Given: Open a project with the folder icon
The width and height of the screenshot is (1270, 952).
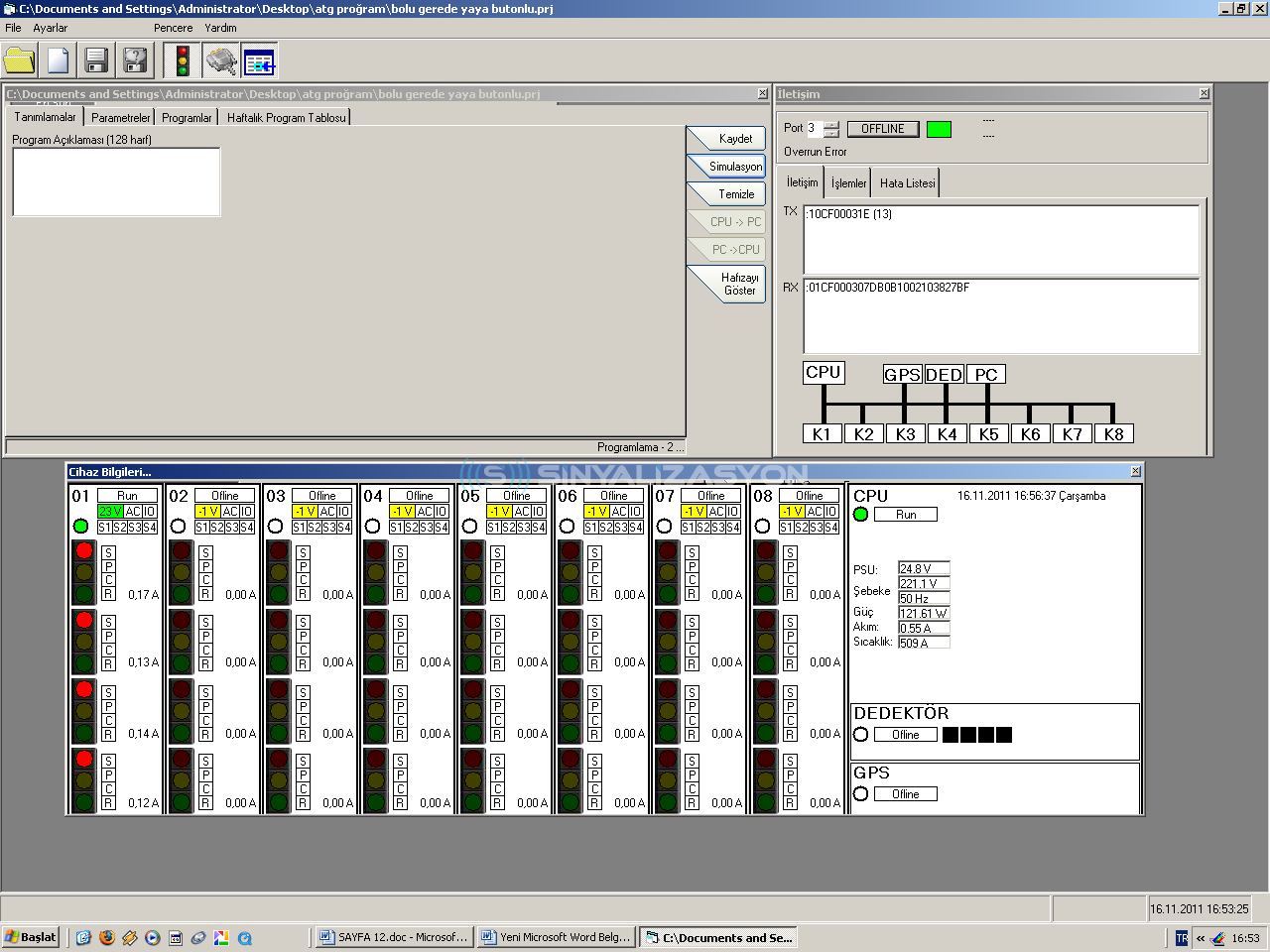Looking at the screenshot, I should [x=19, y=59].
